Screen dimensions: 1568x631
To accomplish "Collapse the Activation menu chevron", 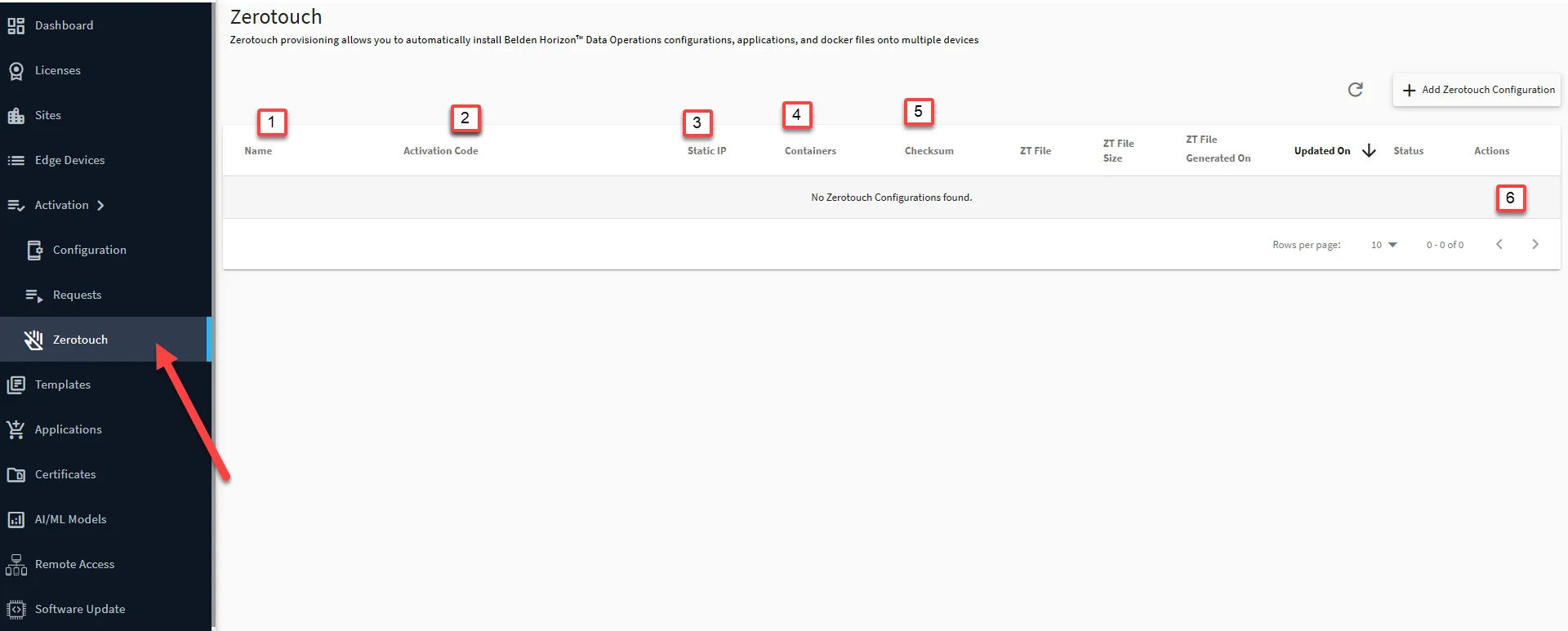I will [100, 206].
